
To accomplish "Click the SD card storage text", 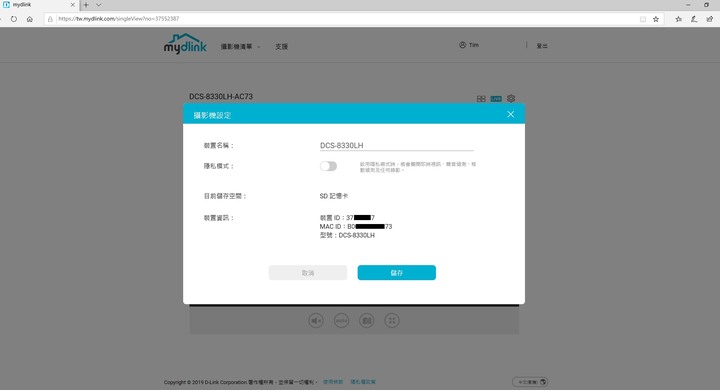I will pyautogui.click(x=334, y=196).
